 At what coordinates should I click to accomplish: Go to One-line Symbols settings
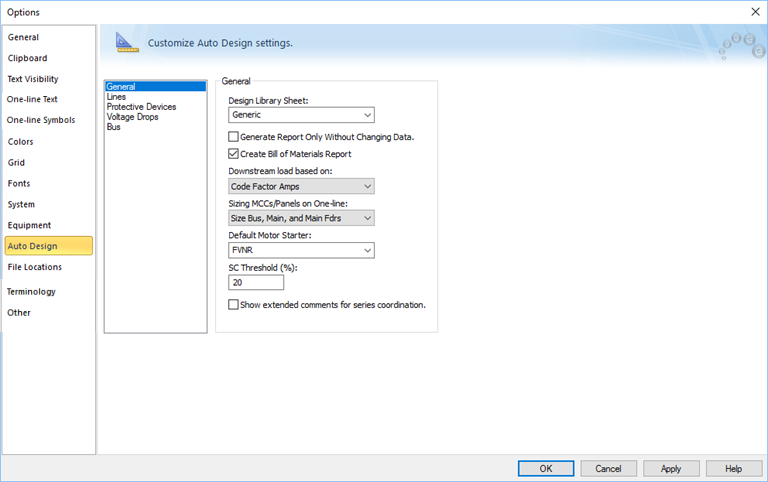41,120
